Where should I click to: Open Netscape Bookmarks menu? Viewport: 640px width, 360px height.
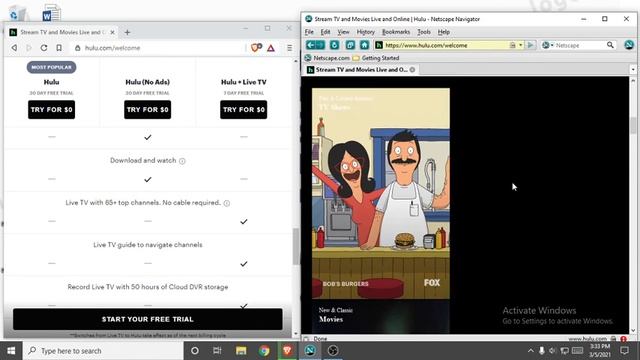pyautogui.click(x=396, y=32)
